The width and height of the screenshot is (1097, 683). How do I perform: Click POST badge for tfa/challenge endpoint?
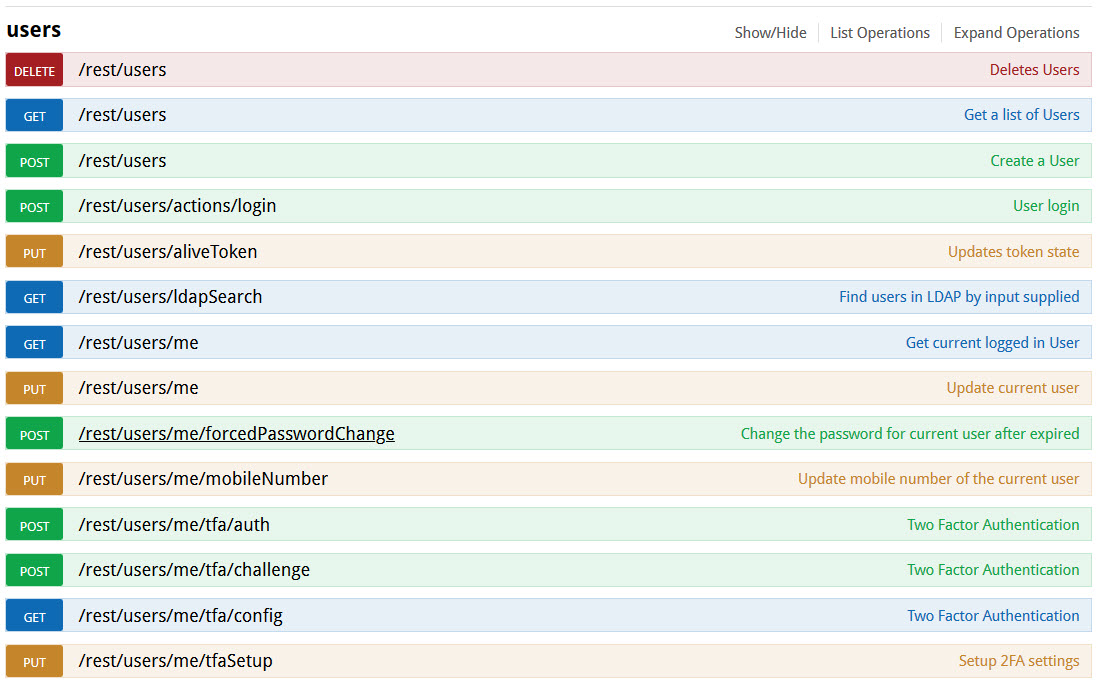pyautogui.click(x=34, y=571)
